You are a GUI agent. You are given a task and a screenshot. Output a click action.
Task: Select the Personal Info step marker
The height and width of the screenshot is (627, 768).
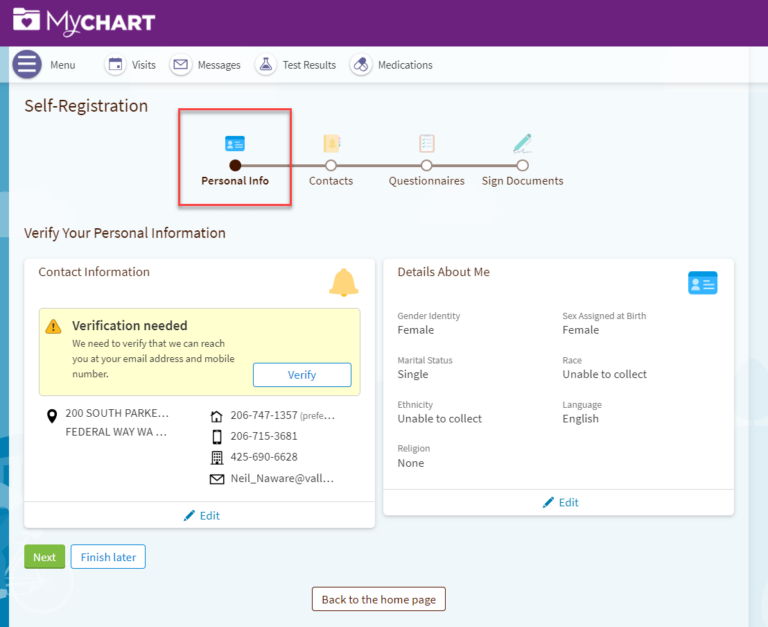tap(235, 166)
